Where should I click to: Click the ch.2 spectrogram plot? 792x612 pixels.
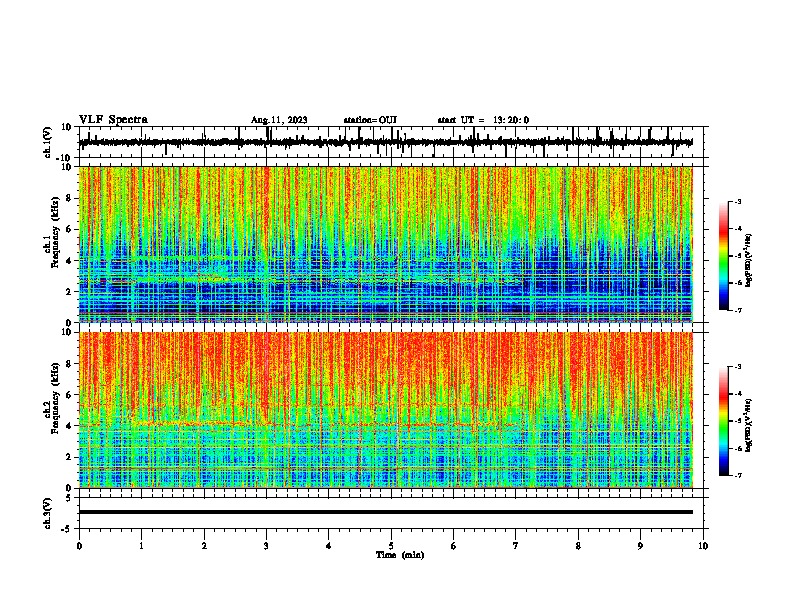tap(386, 410)
